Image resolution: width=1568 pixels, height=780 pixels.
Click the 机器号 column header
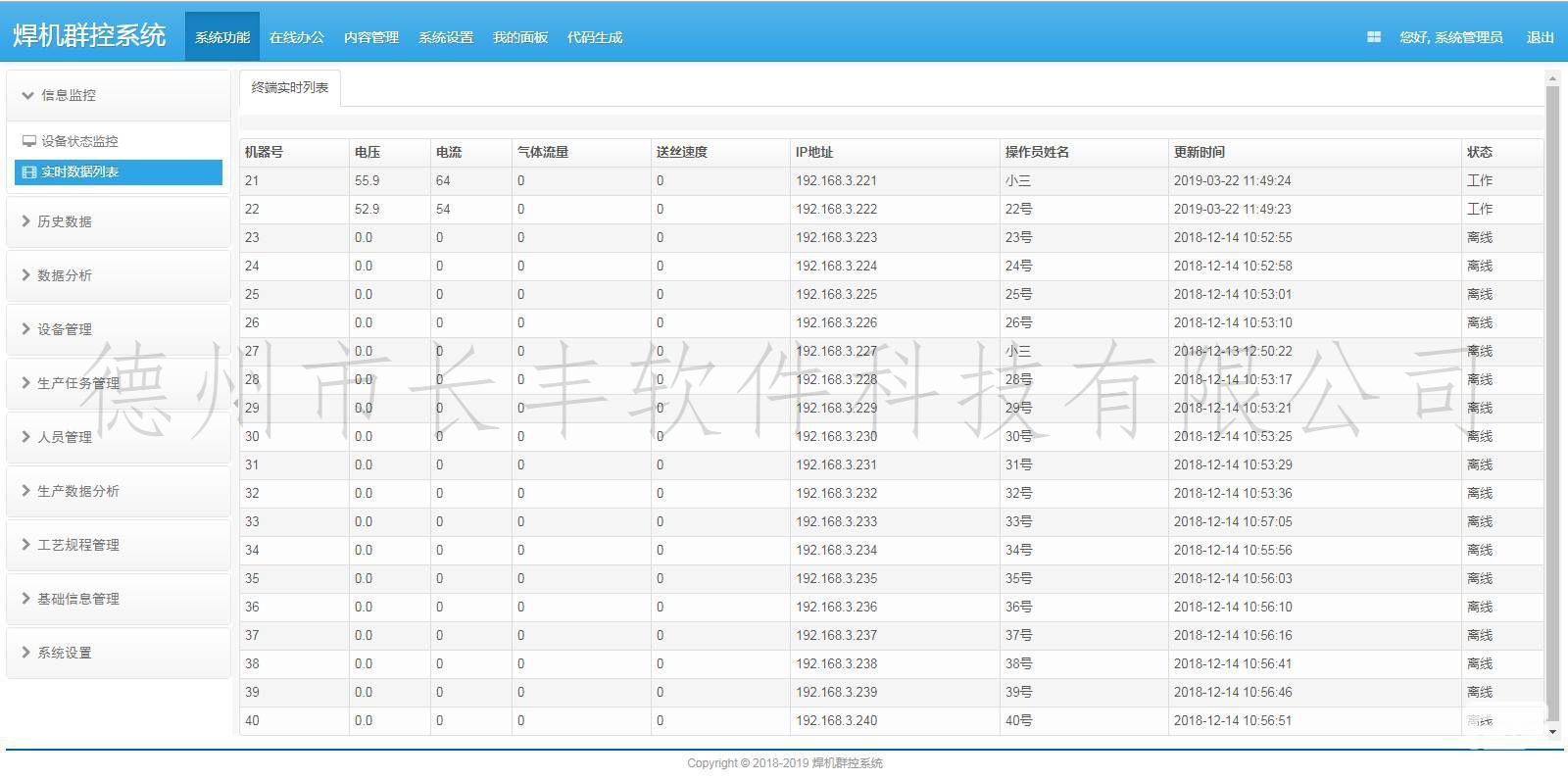[264, 152]
